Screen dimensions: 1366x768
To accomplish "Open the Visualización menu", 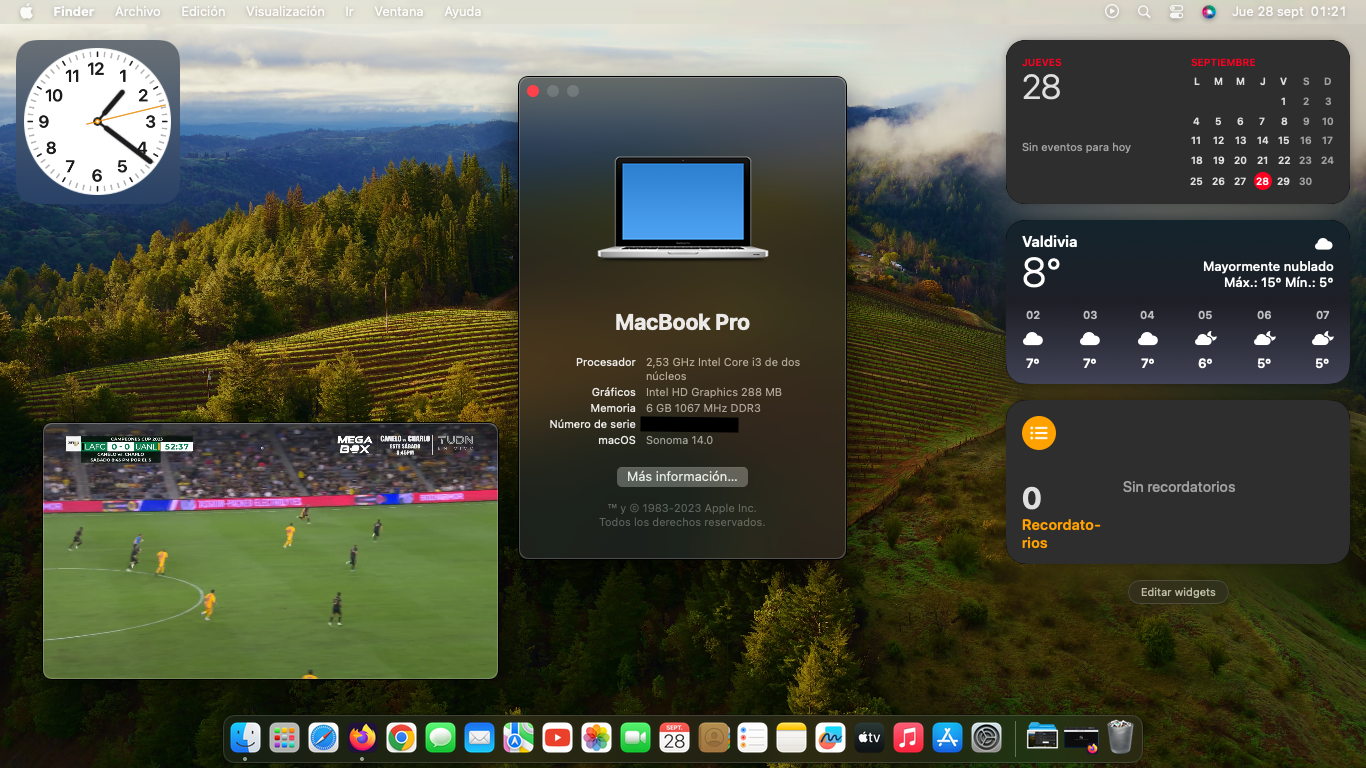I will click(285, 12).
